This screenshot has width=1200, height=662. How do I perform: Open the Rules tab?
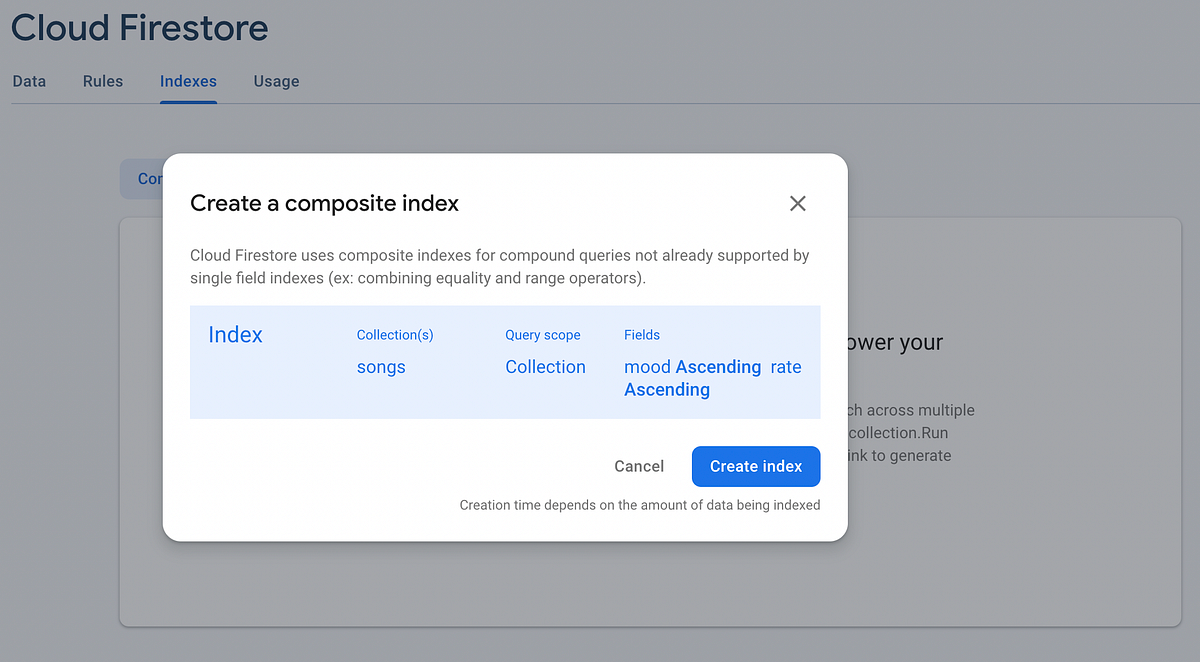click(102, 81)
